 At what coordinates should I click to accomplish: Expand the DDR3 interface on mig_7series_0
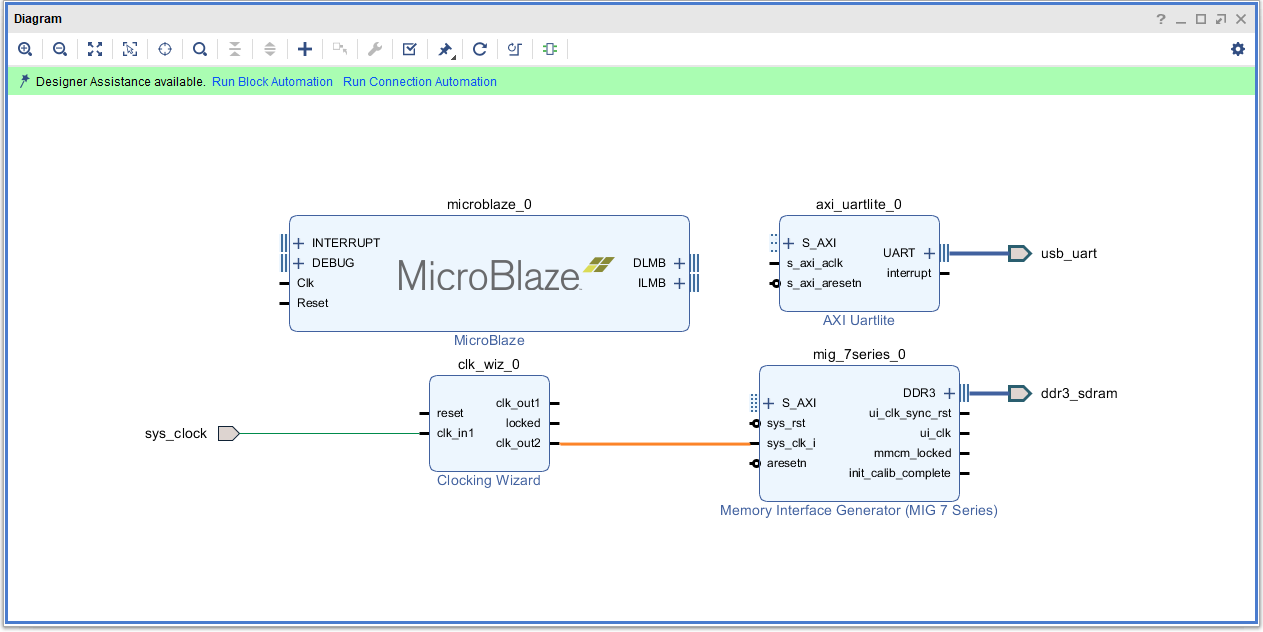point(950,393)
